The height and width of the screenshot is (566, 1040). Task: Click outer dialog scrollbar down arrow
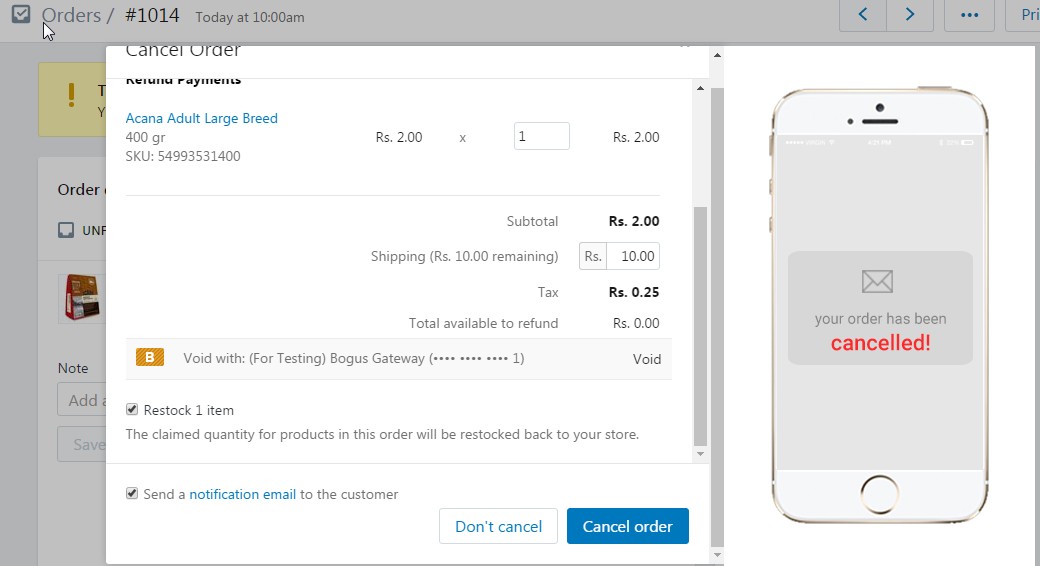point(717,555)
